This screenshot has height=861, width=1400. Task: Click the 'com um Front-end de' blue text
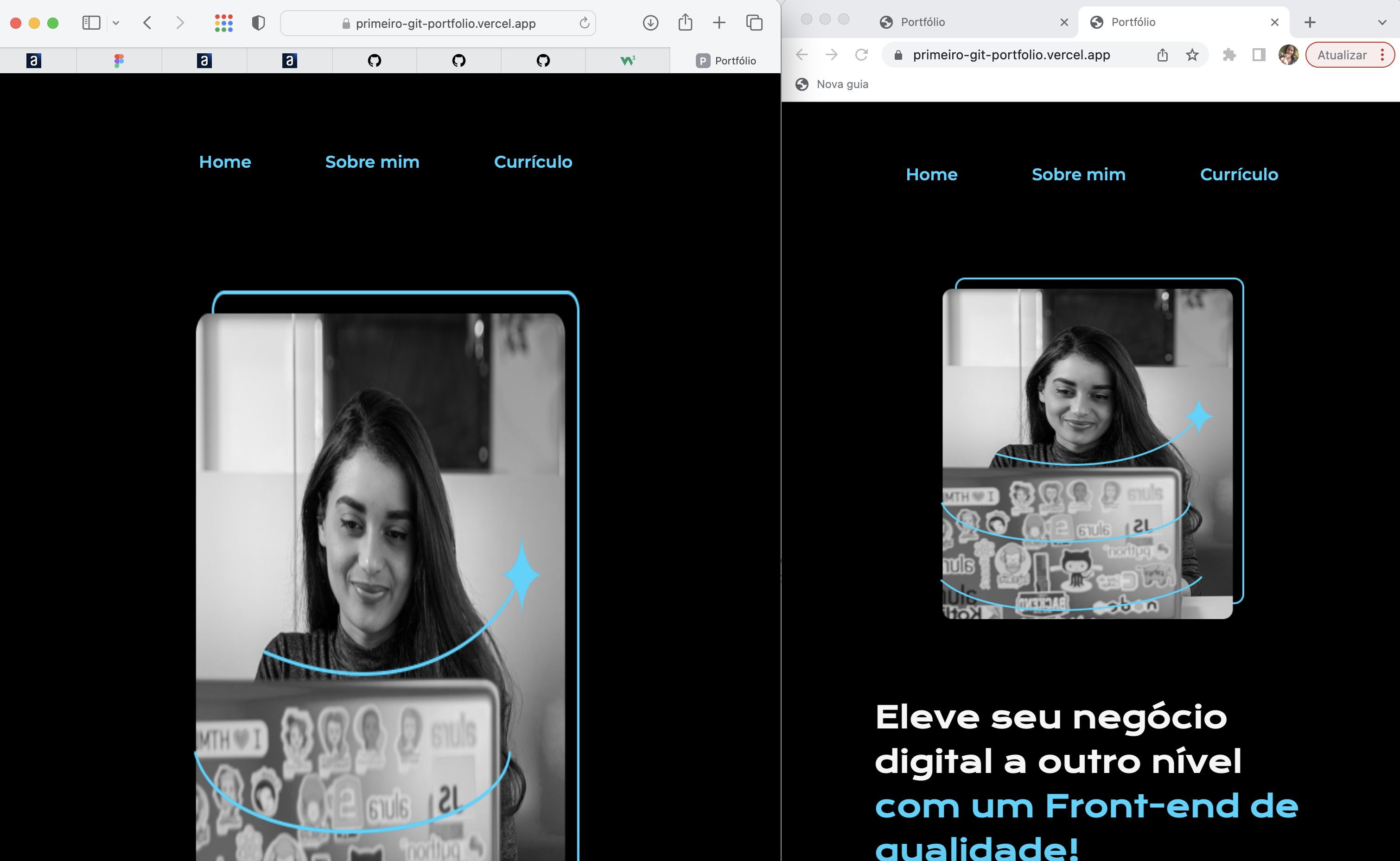1087,806
